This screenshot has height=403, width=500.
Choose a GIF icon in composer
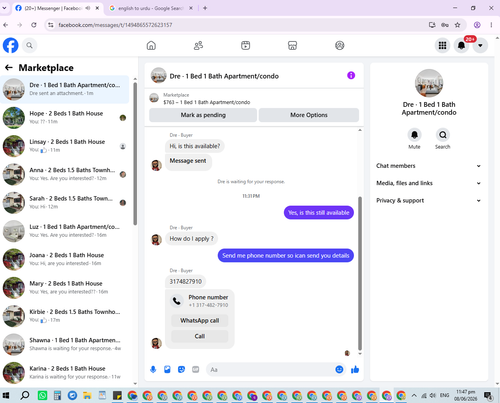pos(196,369)
